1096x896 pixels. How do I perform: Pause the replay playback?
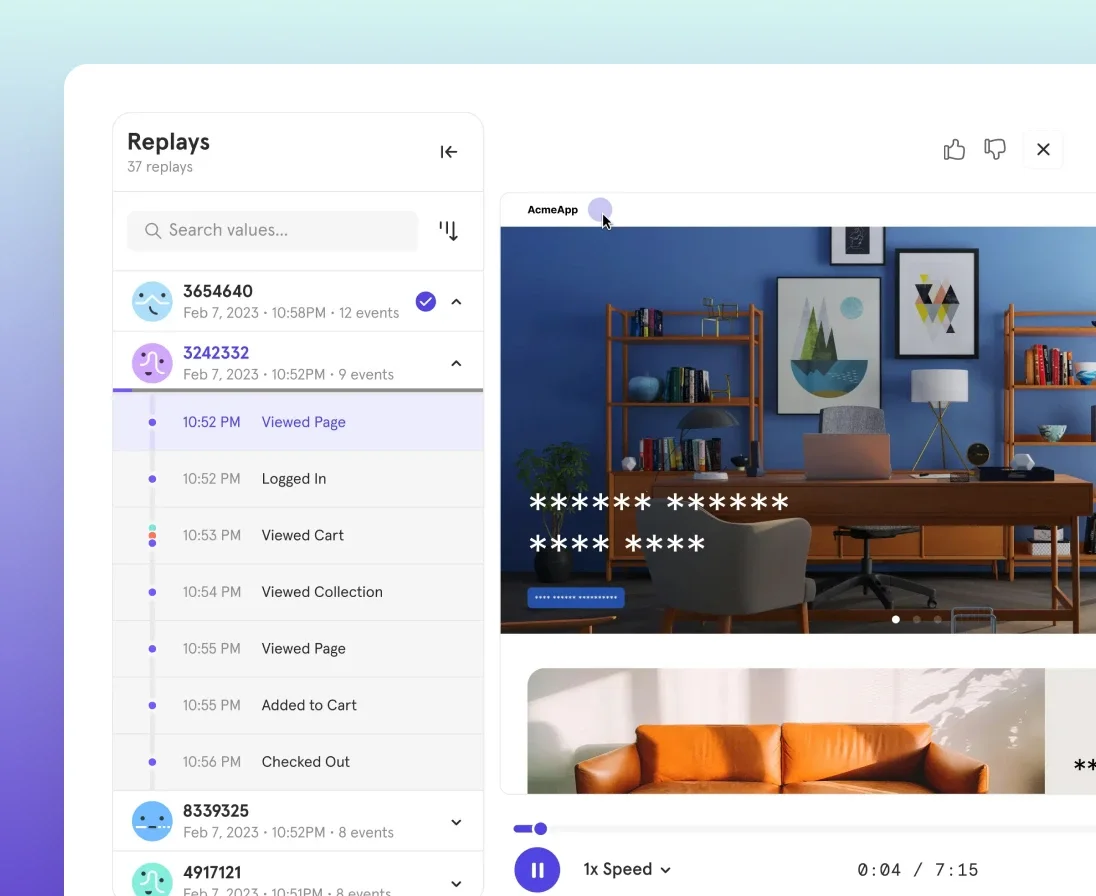coord(537,869)
